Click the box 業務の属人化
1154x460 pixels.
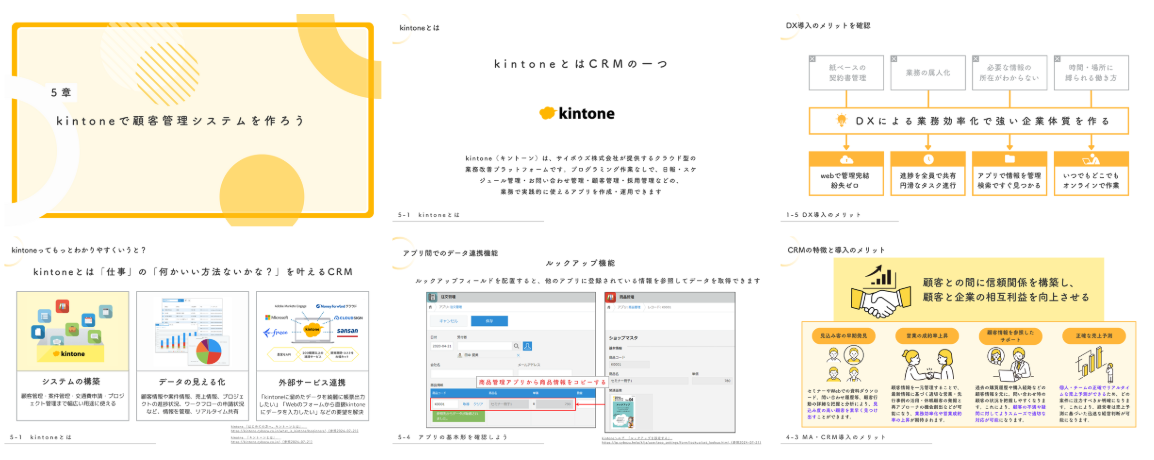[x=927, y=74]
